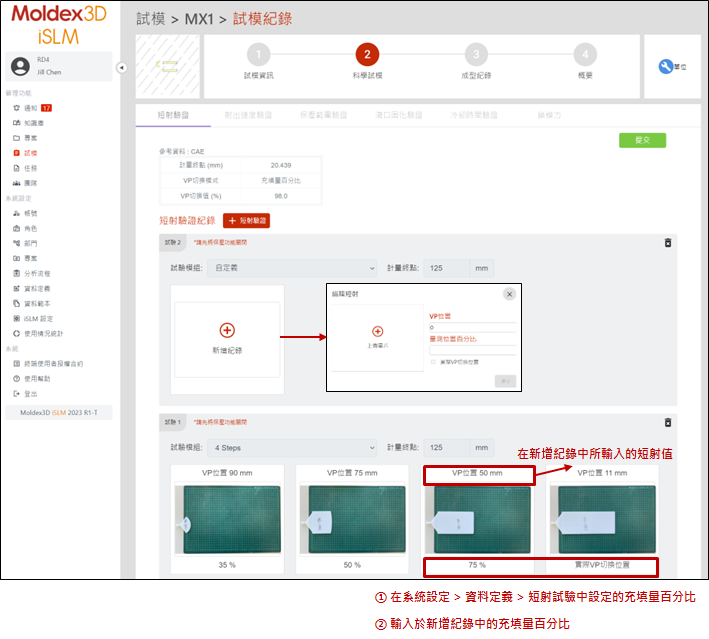Open 通知 notifications in the sidebar
Screen dimensions: 709x639
click(31, 108)
